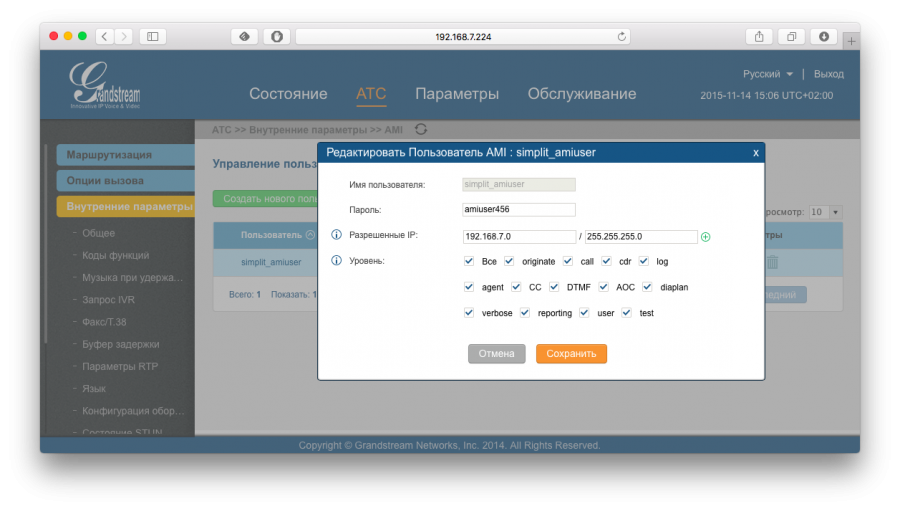Click the password field amiuser456
The height and width of the screenshot is (509, 900).
[x=519, y=209]
